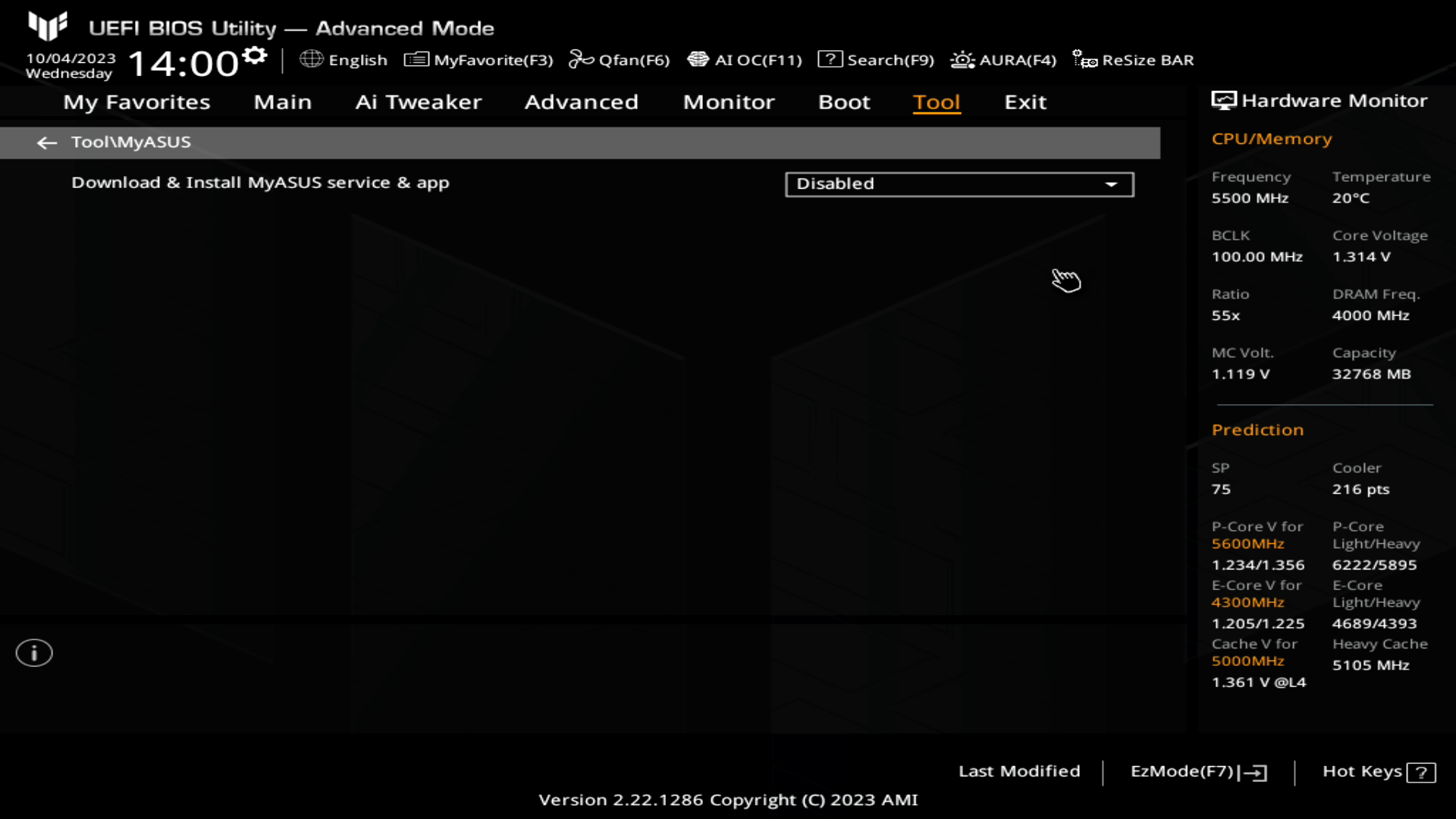View system info via info icon
This screenshot has width=1456, height=819.
[33, 652]
